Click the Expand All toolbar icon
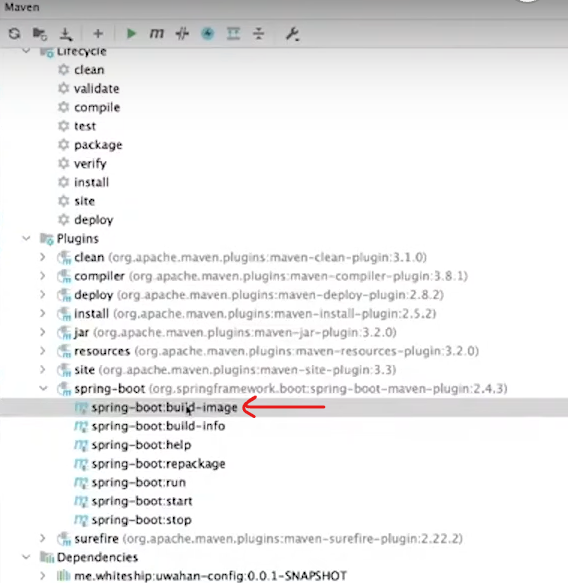The width and height of the screenshot is (568, 583). (x=233, y=34)
